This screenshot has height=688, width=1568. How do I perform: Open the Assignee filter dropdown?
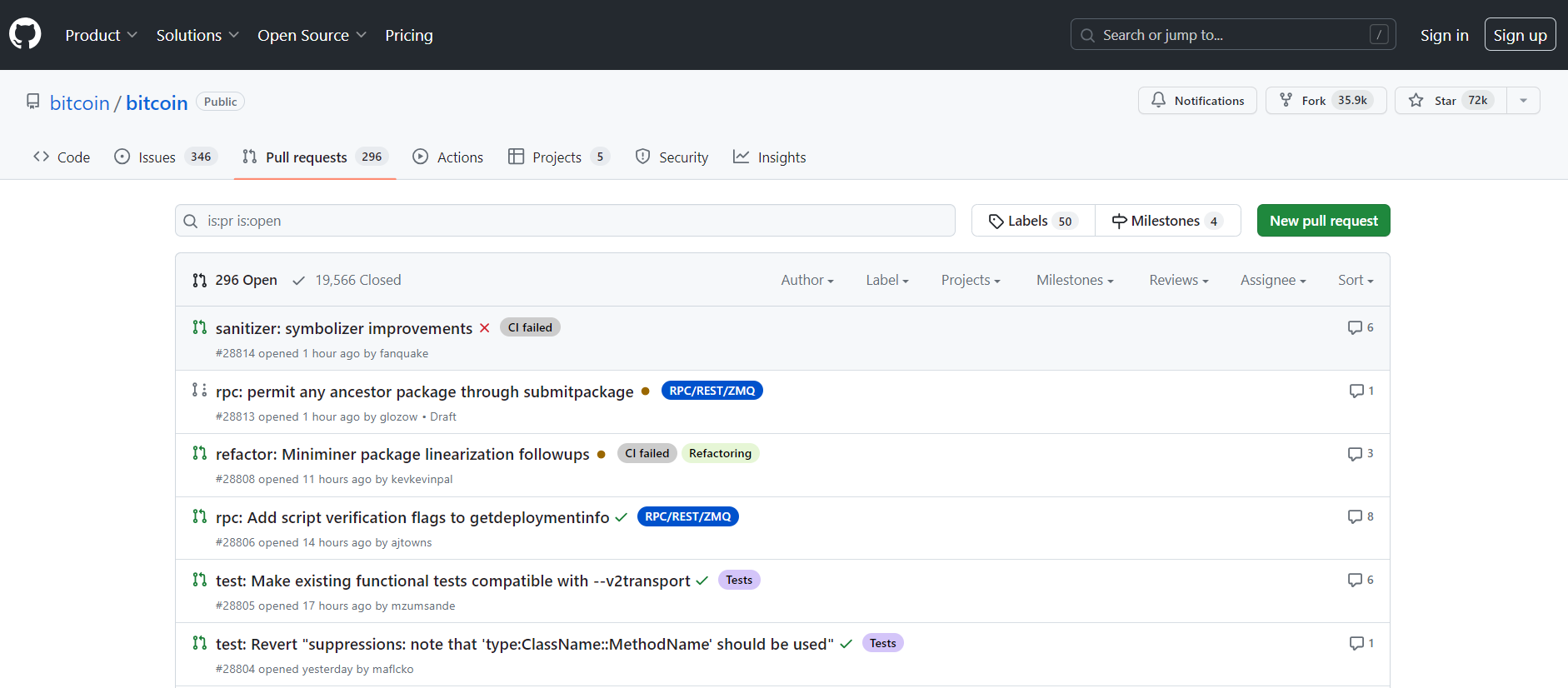coord(1273,281)
